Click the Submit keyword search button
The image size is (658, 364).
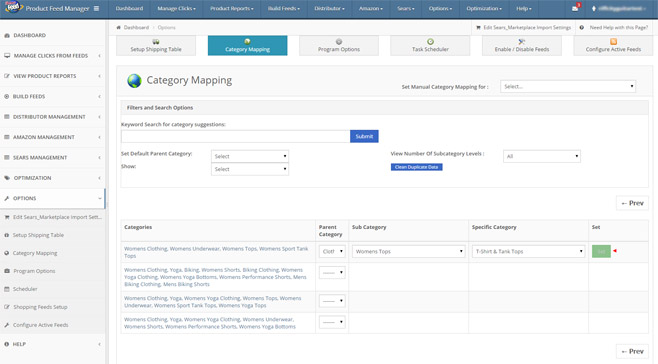click(x=364, y=136)
